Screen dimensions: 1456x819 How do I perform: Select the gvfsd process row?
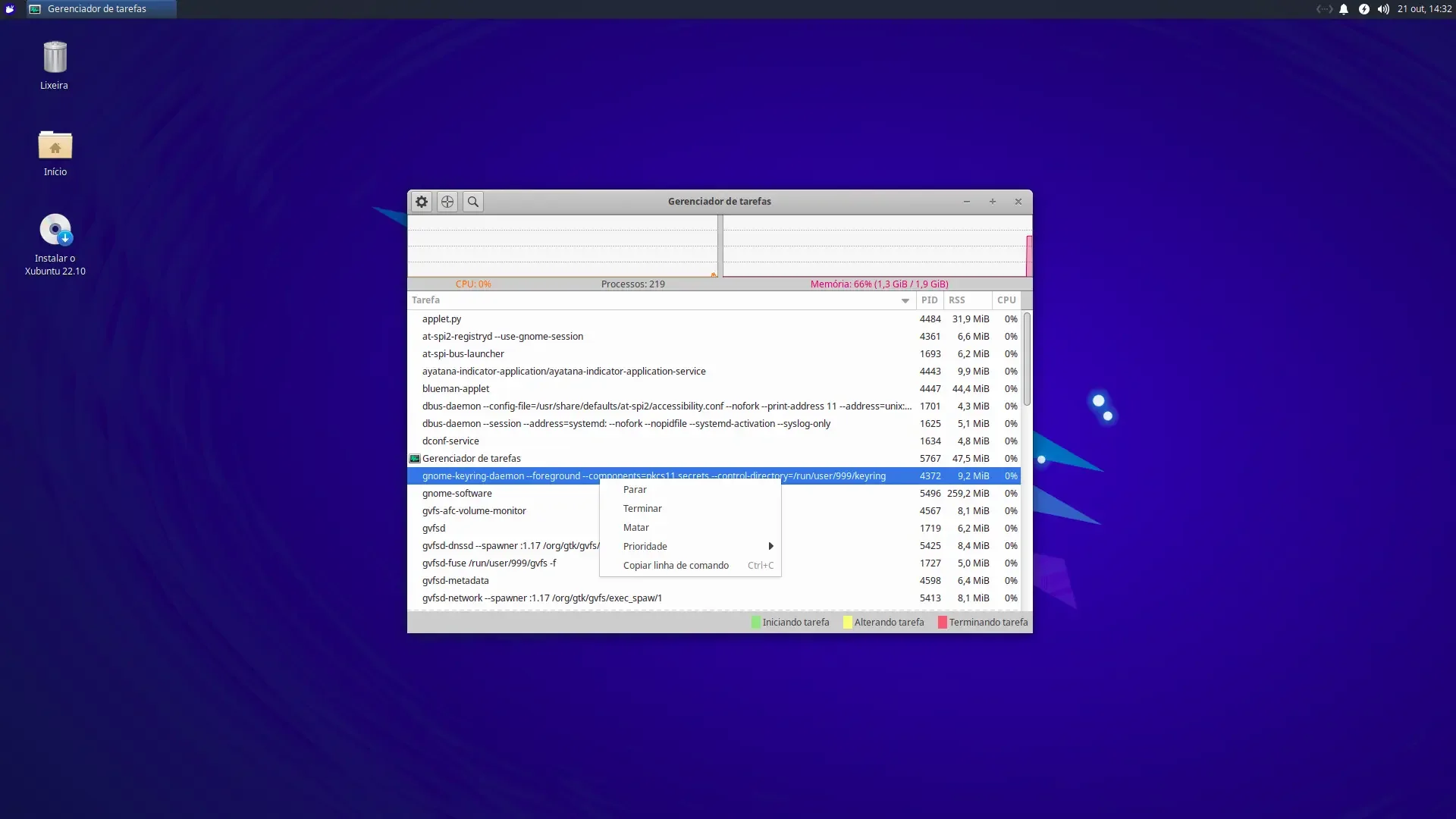coord(714,529)
